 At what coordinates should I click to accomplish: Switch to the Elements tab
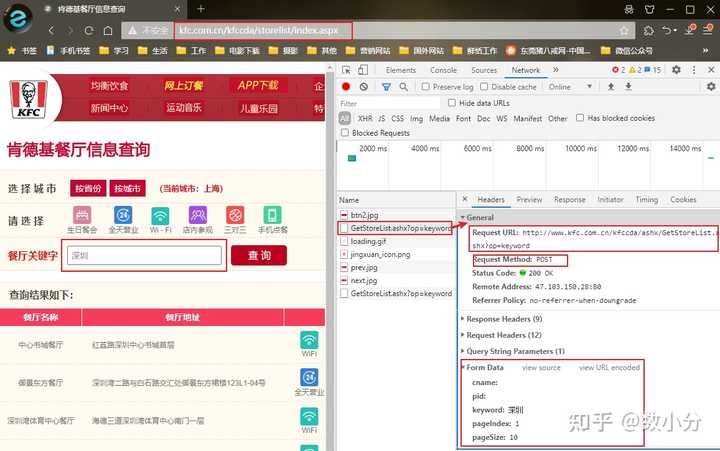400,70
